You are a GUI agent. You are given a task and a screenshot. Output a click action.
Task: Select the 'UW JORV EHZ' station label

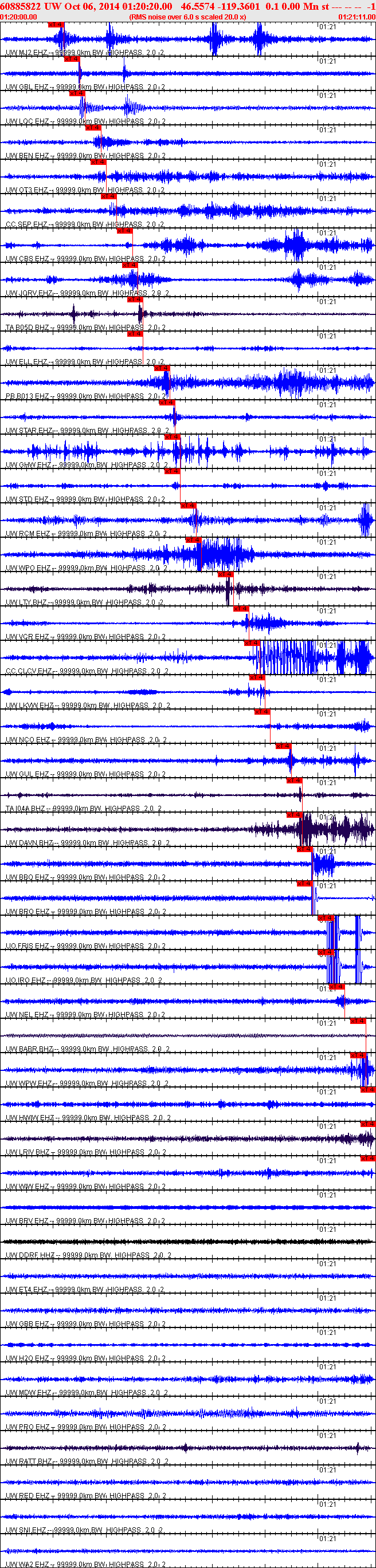[29, 293]
